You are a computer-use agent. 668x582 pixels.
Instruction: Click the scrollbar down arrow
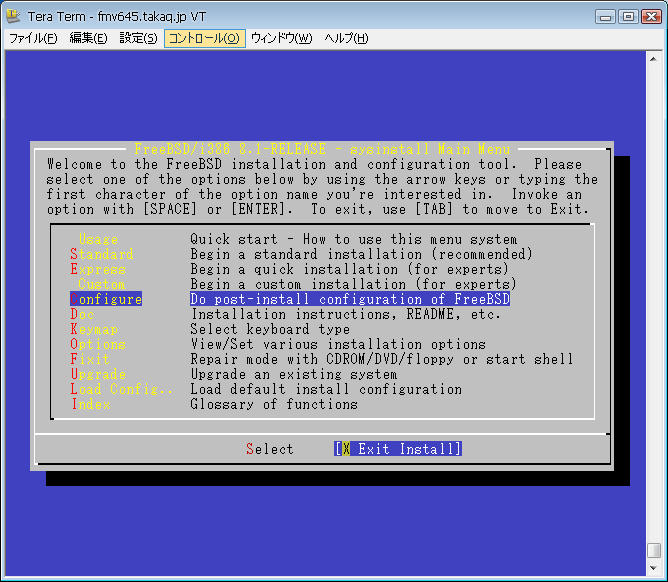point(653,568)
